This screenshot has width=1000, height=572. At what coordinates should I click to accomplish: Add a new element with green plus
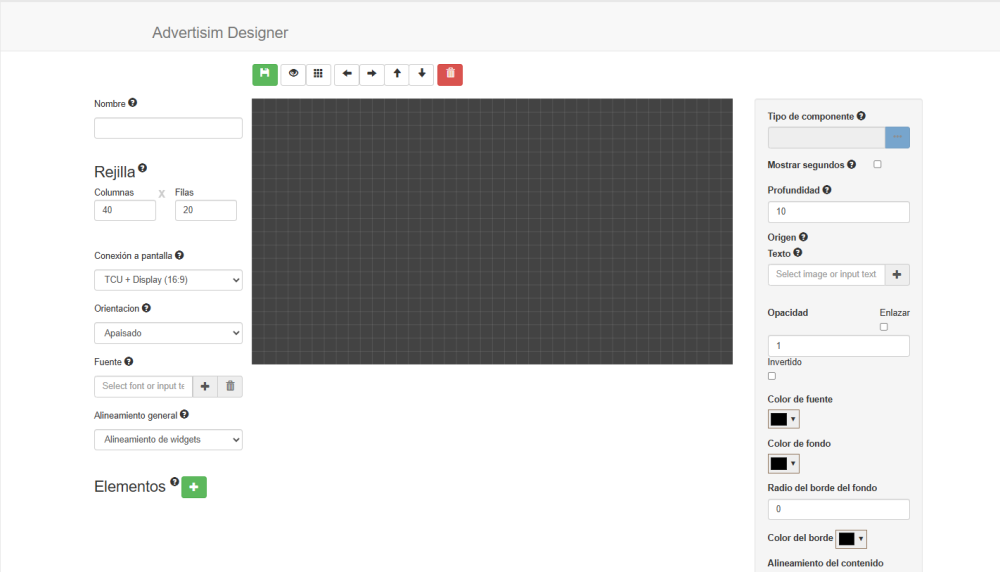[x=194, y=487]
